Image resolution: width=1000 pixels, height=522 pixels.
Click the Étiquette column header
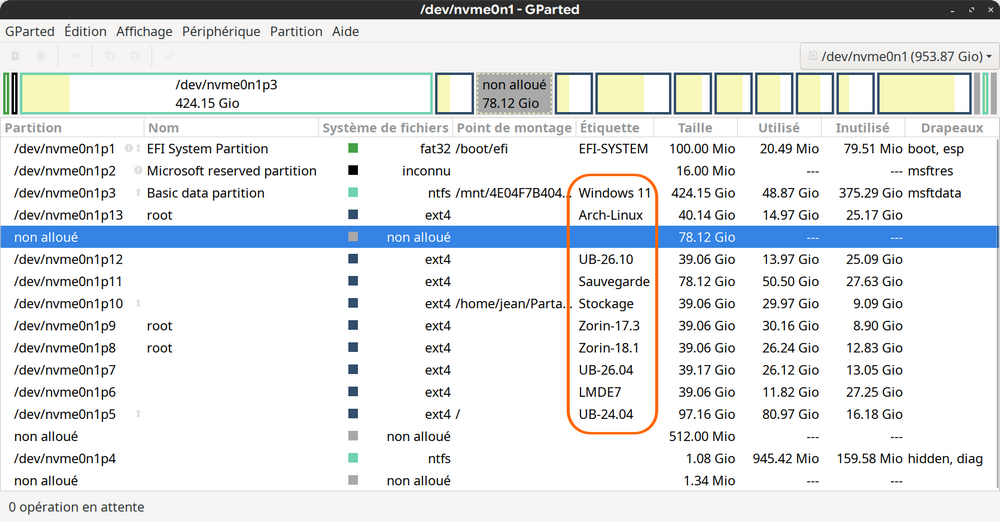(615, 128)
